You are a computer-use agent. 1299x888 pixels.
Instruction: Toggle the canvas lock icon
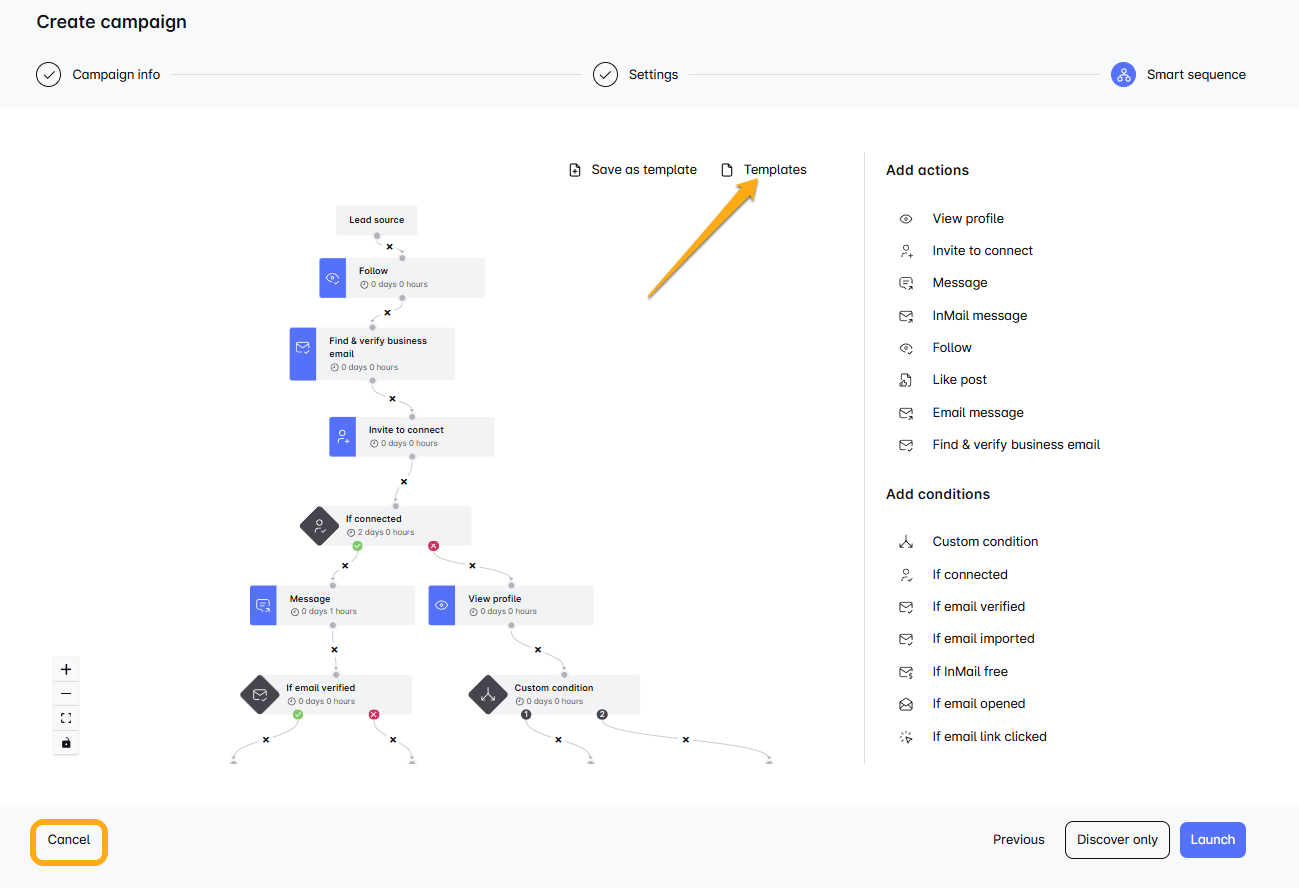pos(66,743)
